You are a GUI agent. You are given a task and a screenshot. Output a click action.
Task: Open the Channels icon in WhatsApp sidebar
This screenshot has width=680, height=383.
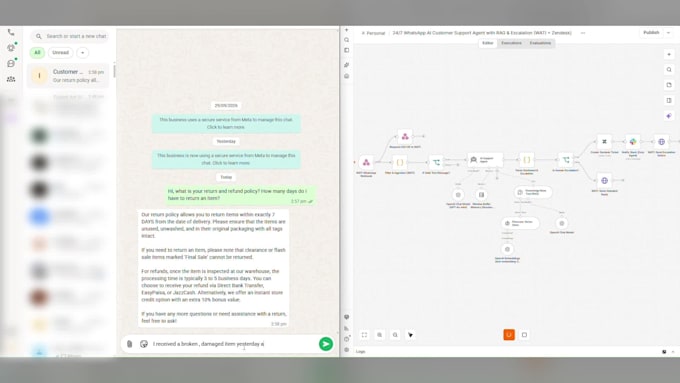coord(11,63)
